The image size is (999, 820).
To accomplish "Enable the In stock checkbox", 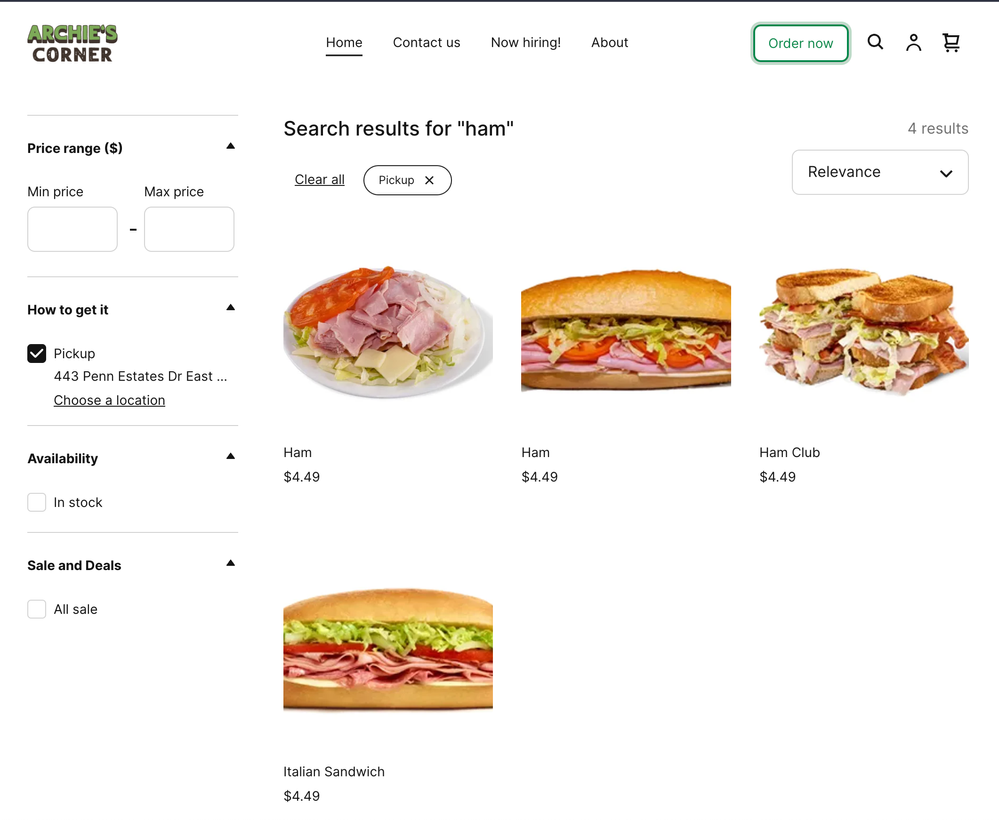I will (37, 502).
